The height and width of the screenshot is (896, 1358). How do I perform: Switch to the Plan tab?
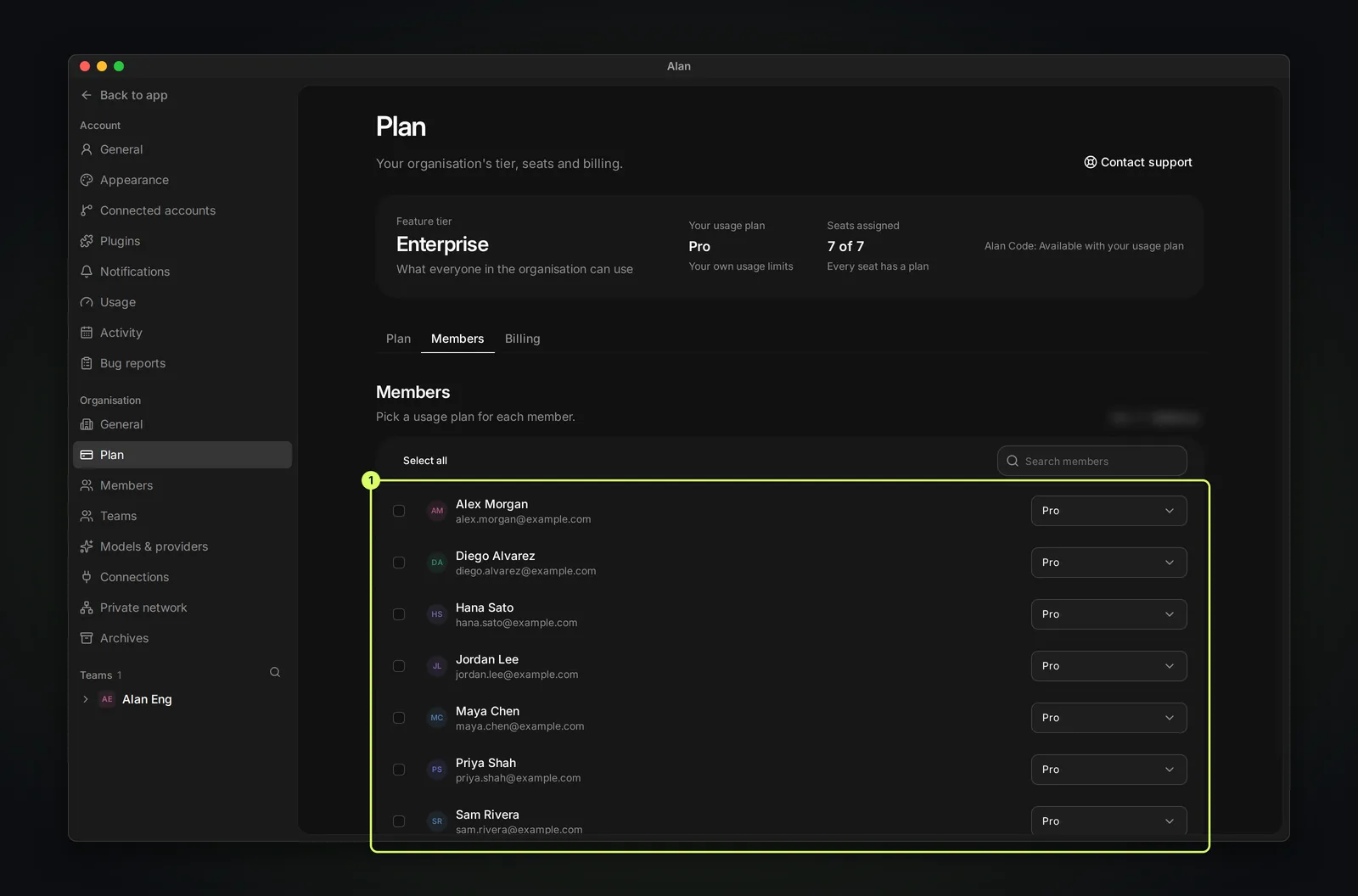point(398,339)
